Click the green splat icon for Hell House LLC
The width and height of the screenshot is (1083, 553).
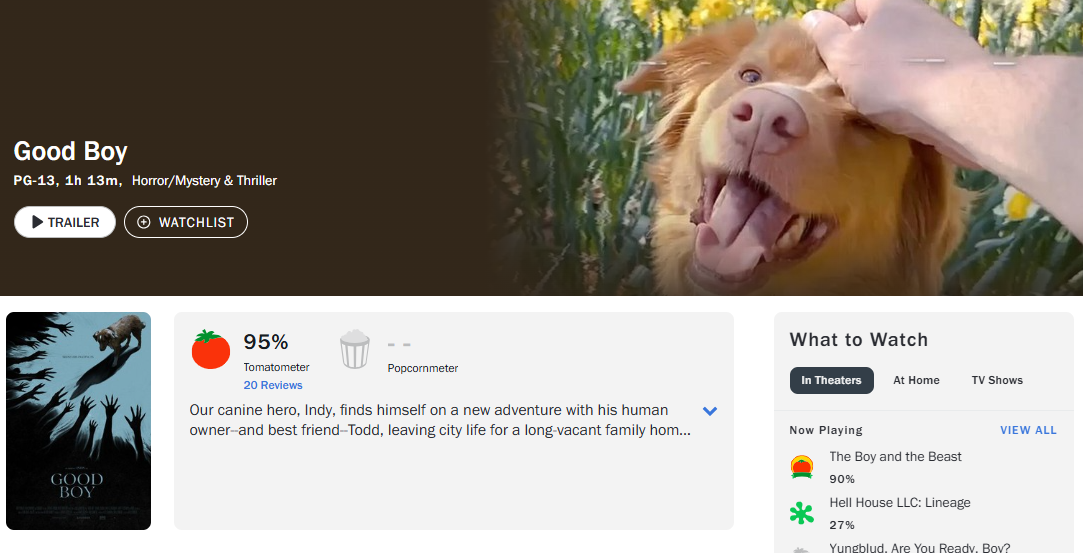(x=801, y=514)
